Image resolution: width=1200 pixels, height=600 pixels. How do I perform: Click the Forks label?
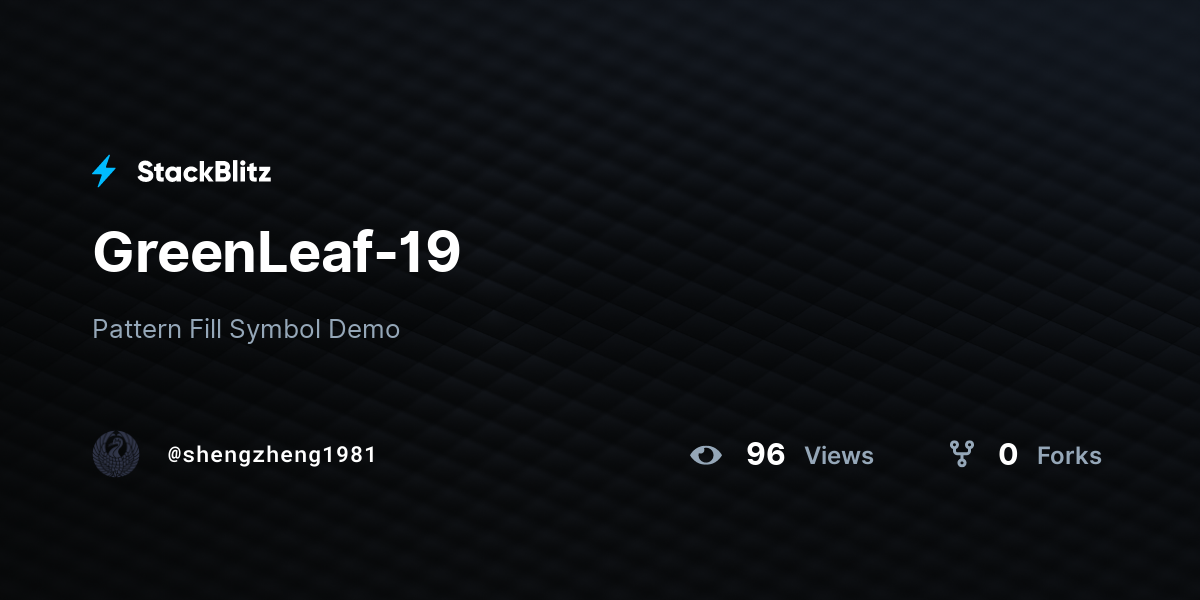[1069, 456]
